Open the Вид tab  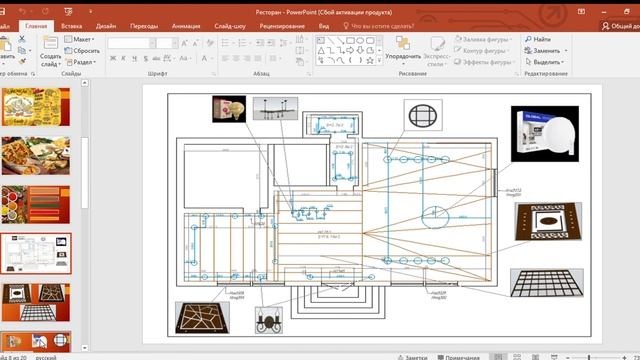point(324,26)
